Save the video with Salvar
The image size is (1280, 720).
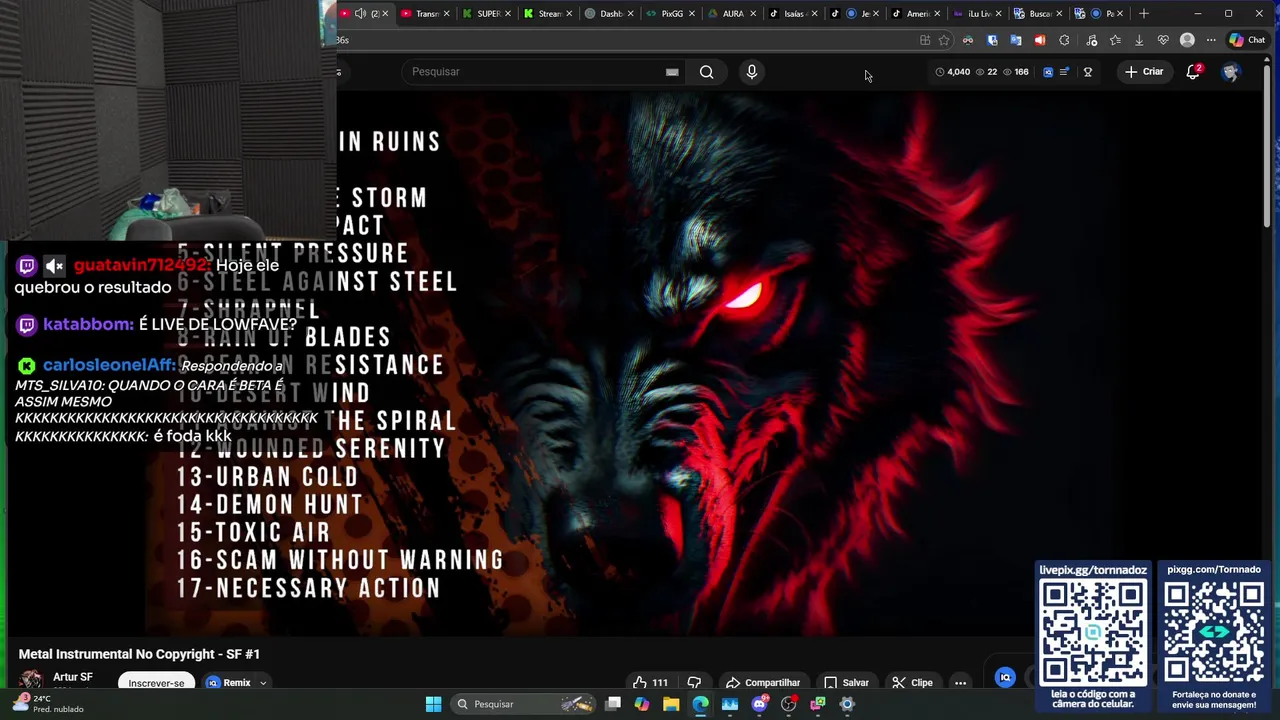pos(846,683)
